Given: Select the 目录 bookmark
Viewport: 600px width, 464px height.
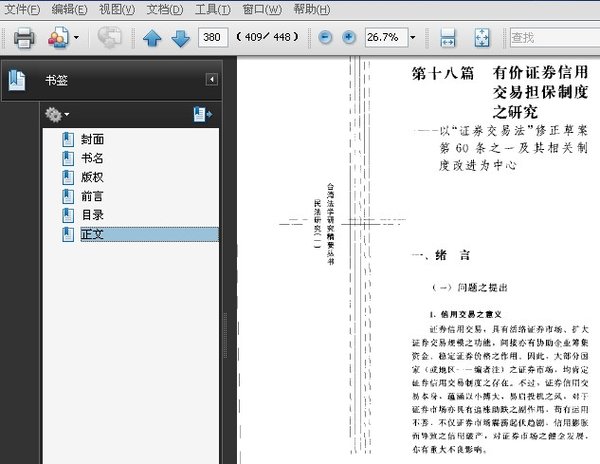Looking at the screenshot, I should 93,215.
